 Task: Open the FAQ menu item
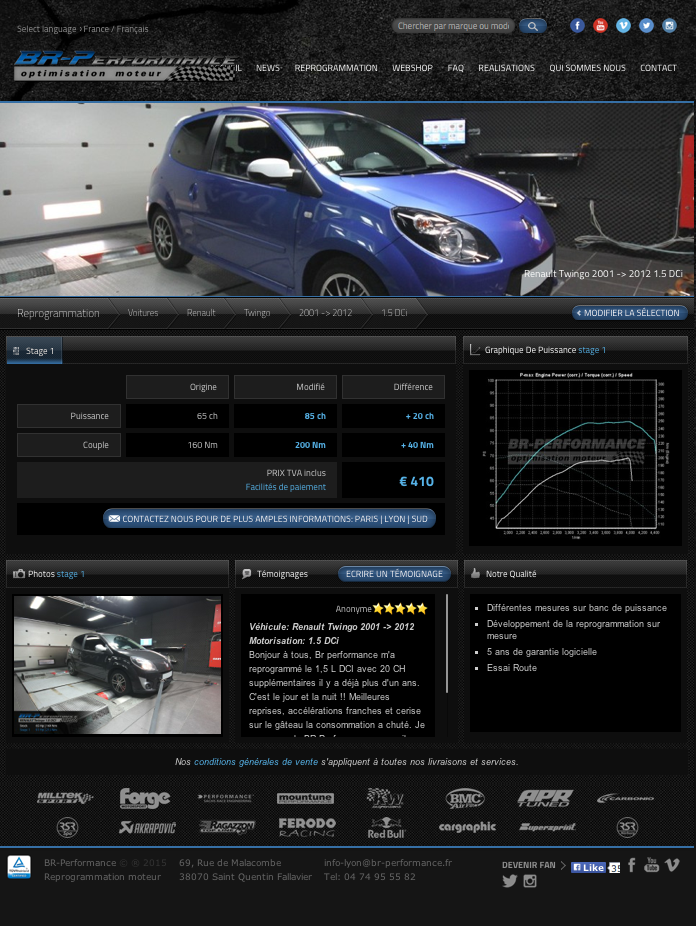[455, 68]
